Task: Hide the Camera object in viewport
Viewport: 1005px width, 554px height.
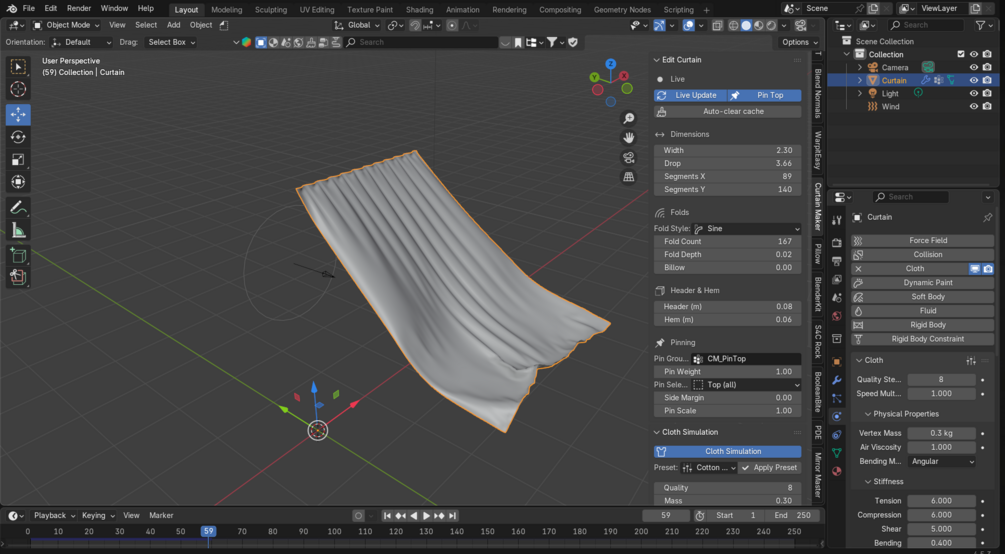Action: 974,67
